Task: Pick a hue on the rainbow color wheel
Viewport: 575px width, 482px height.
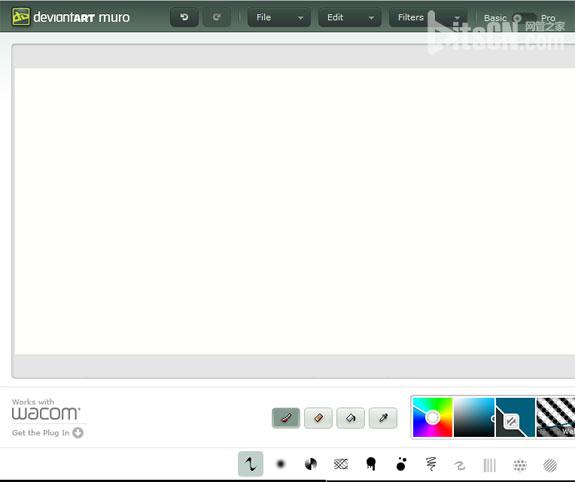Action: pos(432,417)
